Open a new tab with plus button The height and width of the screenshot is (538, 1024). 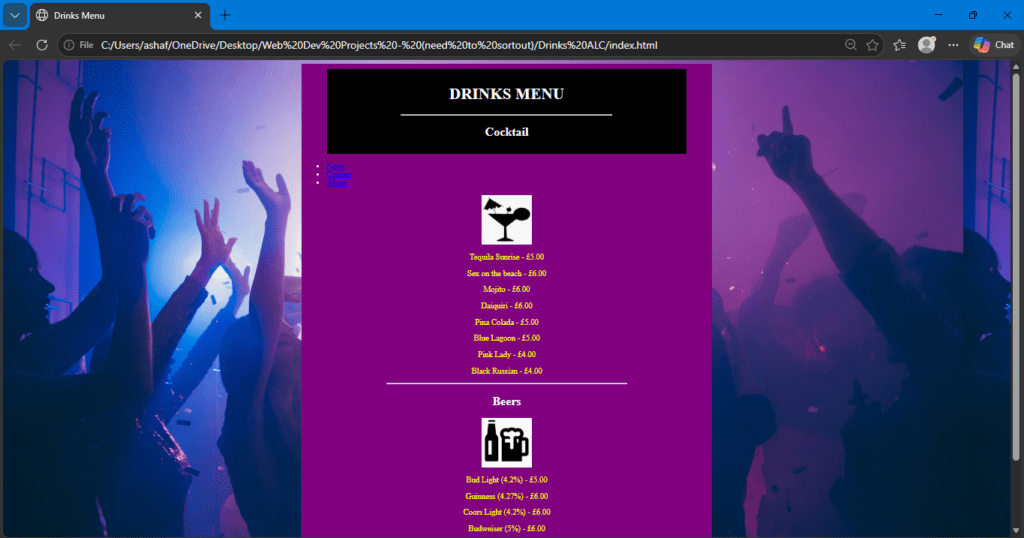[225, 15]
